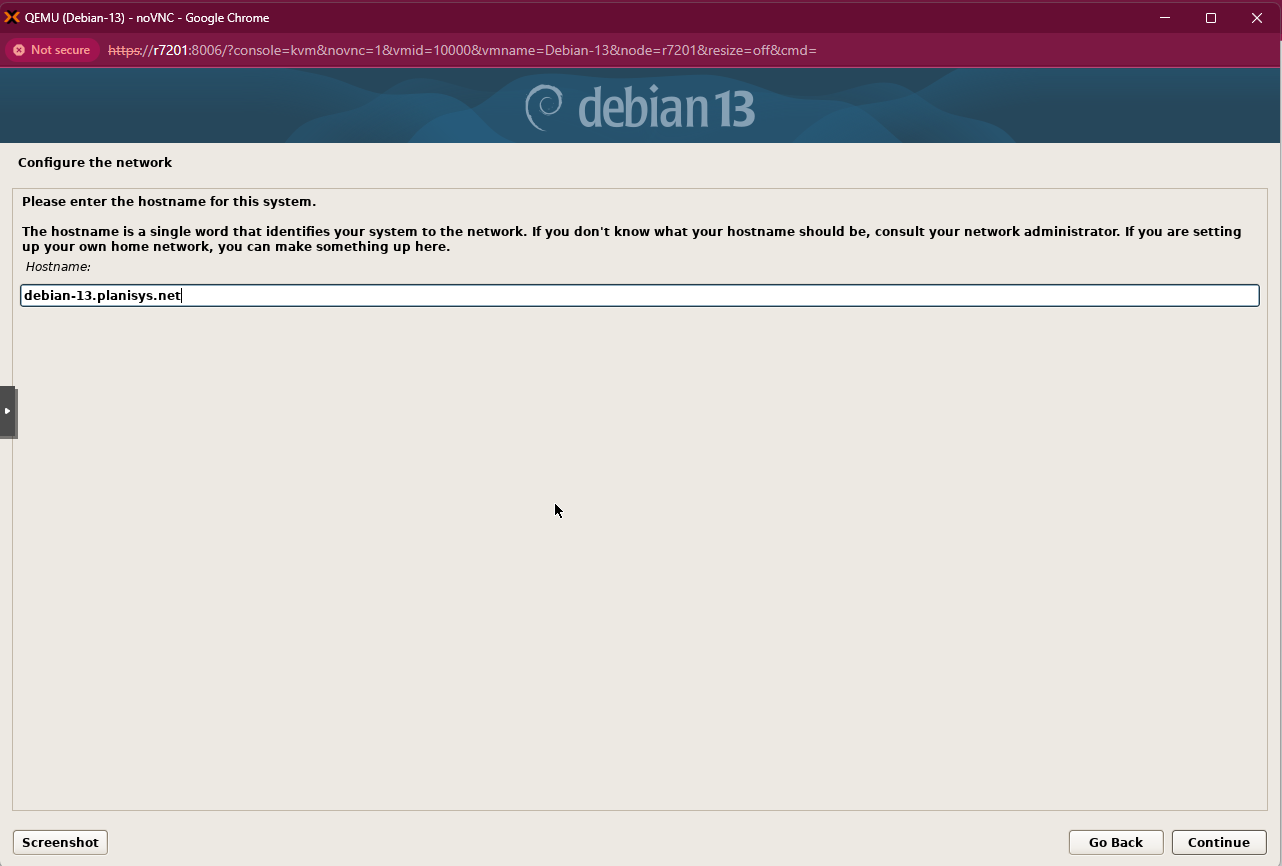Click the circular warning icon beside Not secure
1282x866 pixels.
pyautogui.click(x=18, y=49)
